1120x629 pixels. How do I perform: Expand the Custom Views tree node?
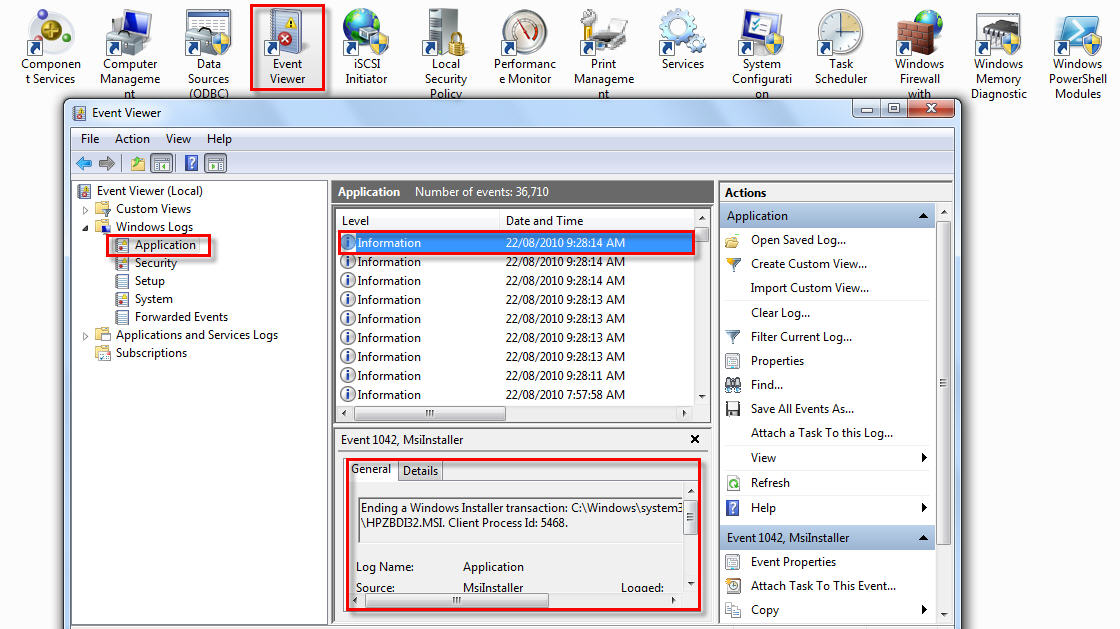tap(85, 210)
